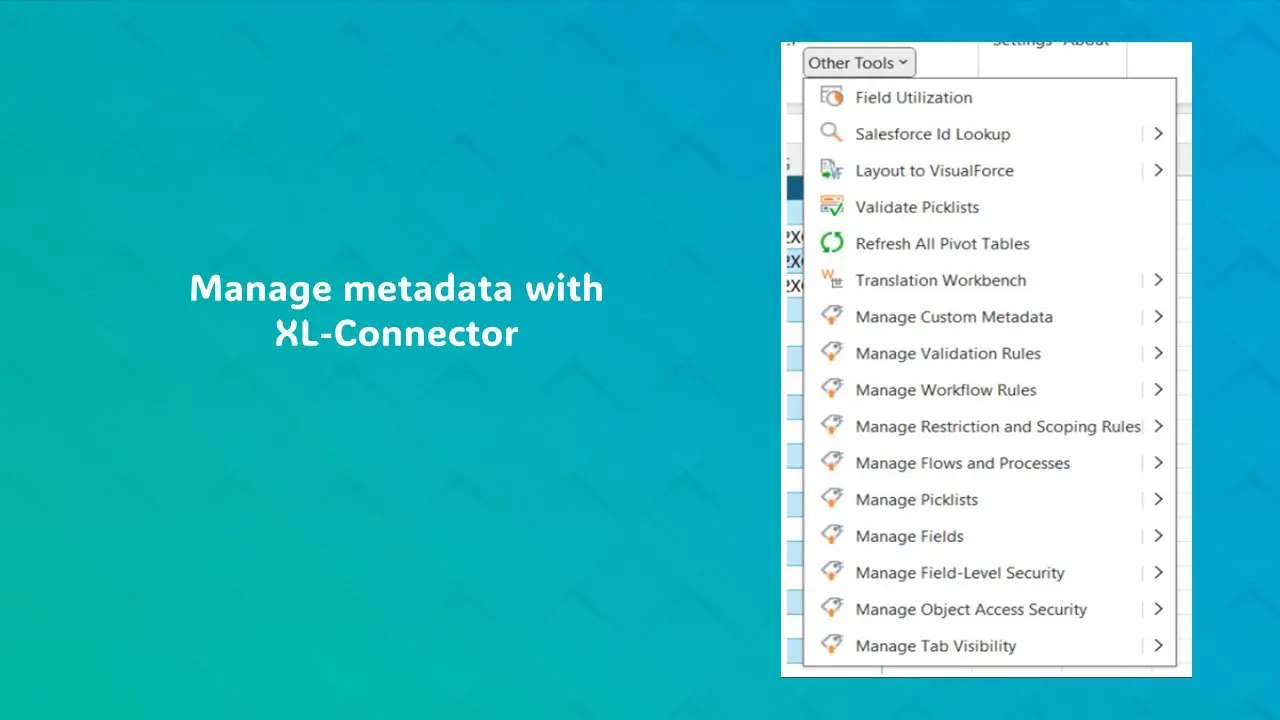Choose Manage Field-Level Security entry
Viewport: 1280px width, 720px height.
959,573
